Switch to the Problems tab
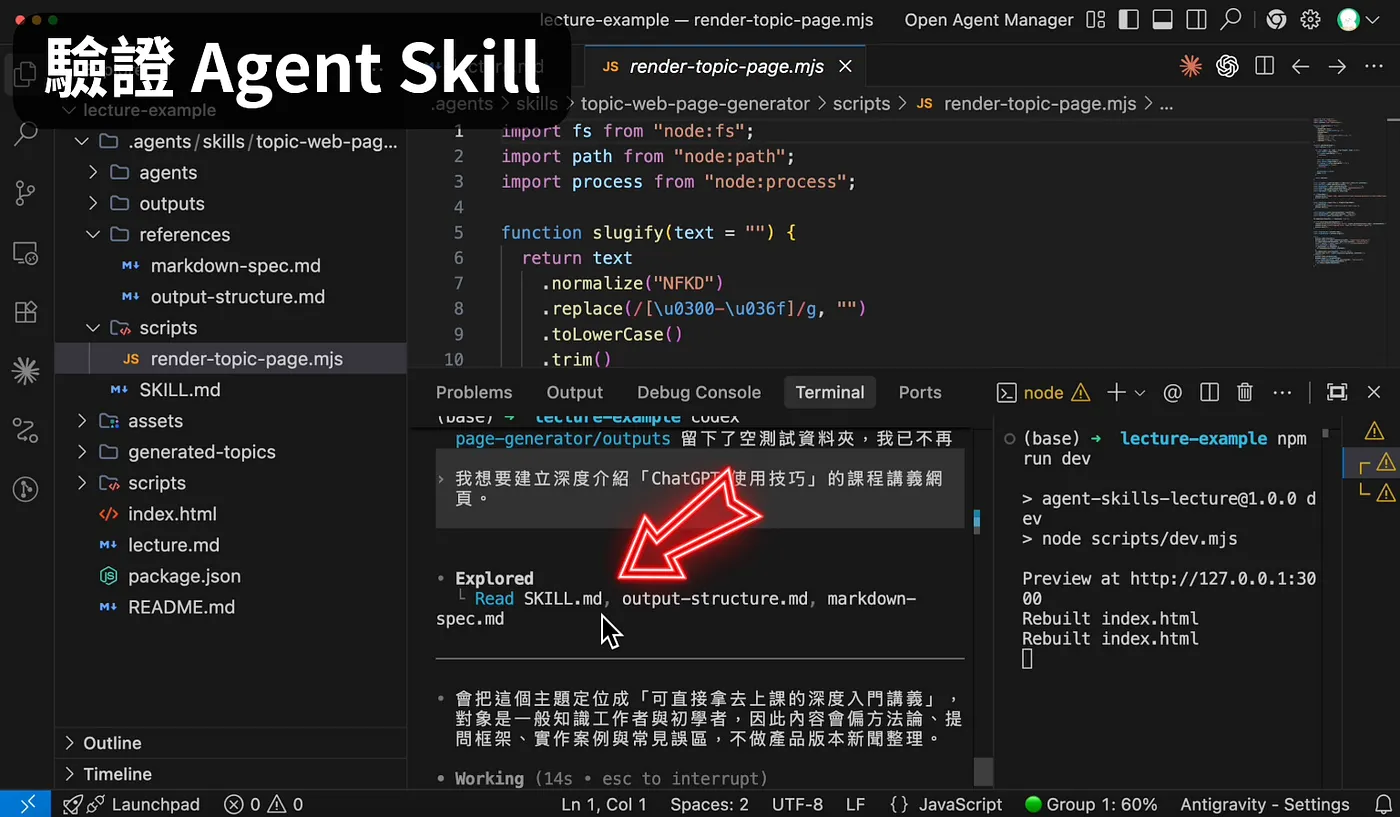This screenshot has height=817, width=1400. coord(474,393)
